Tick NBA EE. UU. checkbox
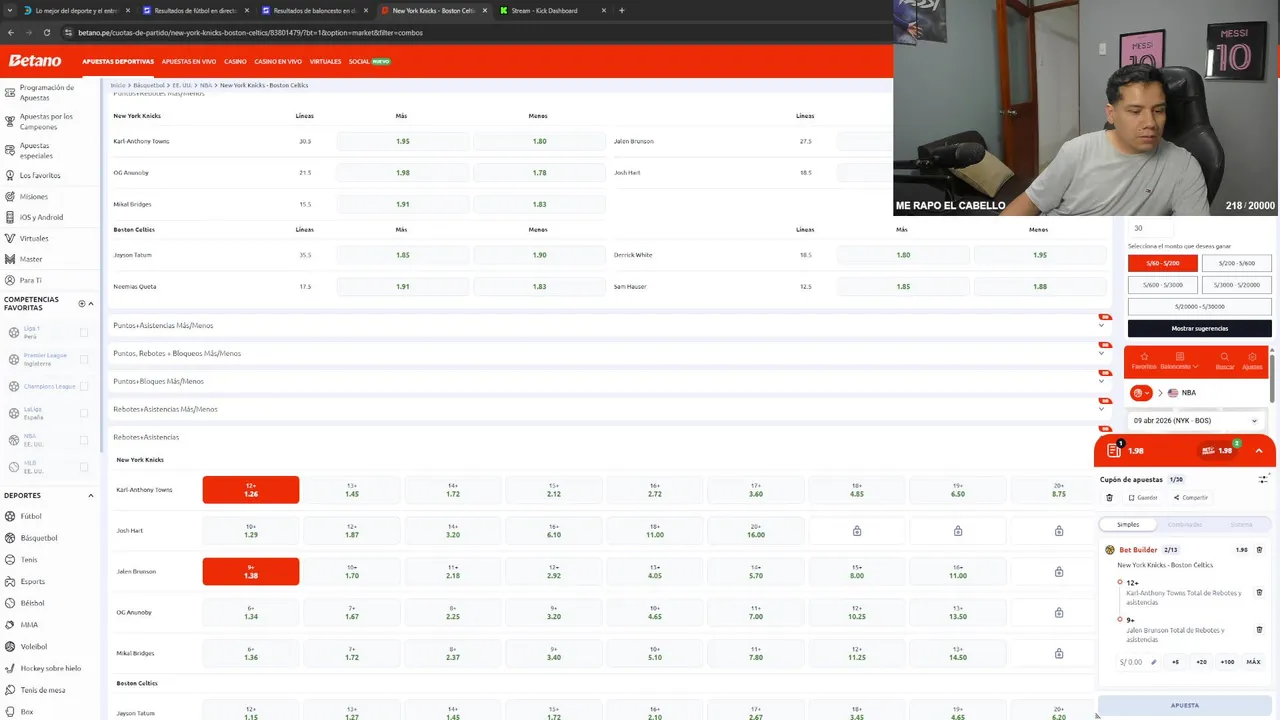1280x720 pixels. coord(83,440)
